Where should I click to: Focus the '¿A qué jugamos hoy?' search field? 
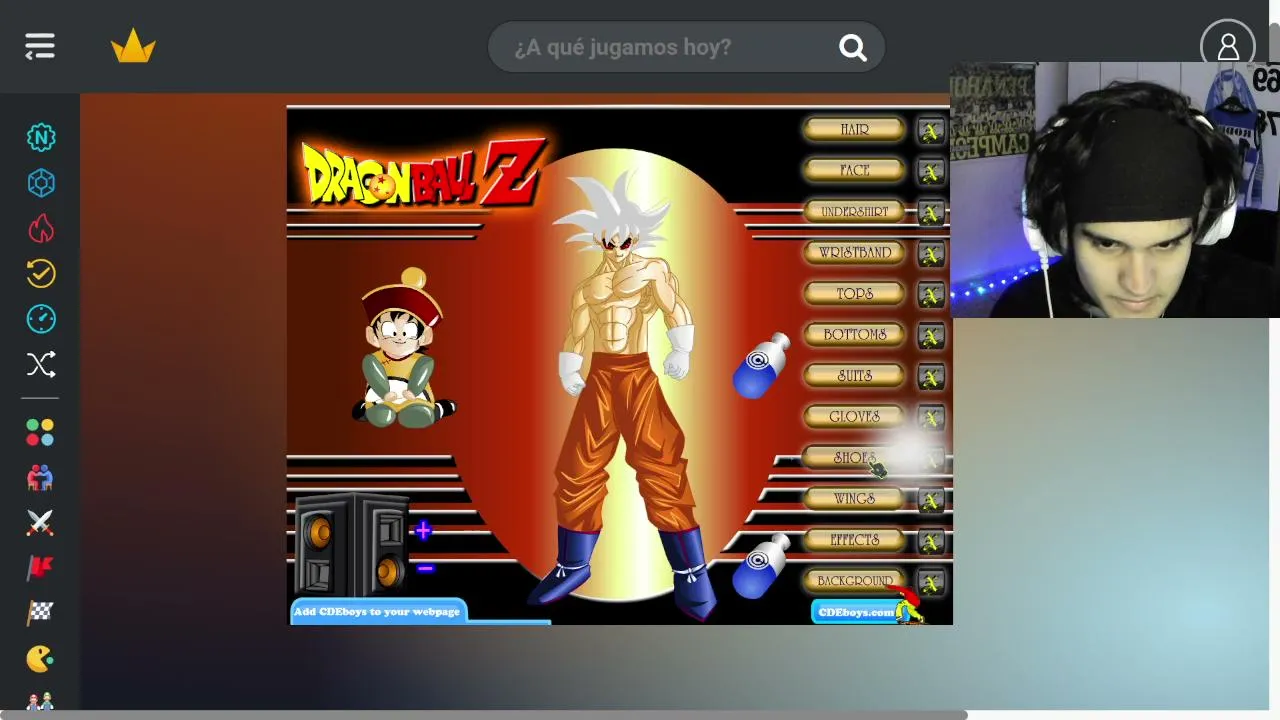coord(686,47)
